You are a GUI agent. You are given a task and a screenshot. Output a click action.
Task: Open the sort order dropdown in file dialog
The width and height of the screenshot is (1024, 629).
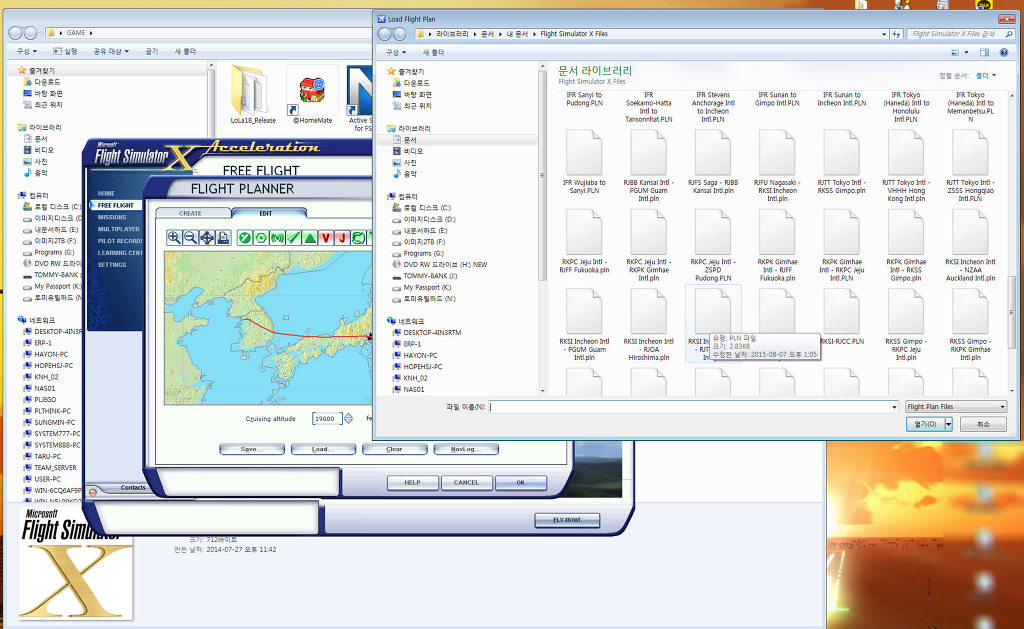986,75
